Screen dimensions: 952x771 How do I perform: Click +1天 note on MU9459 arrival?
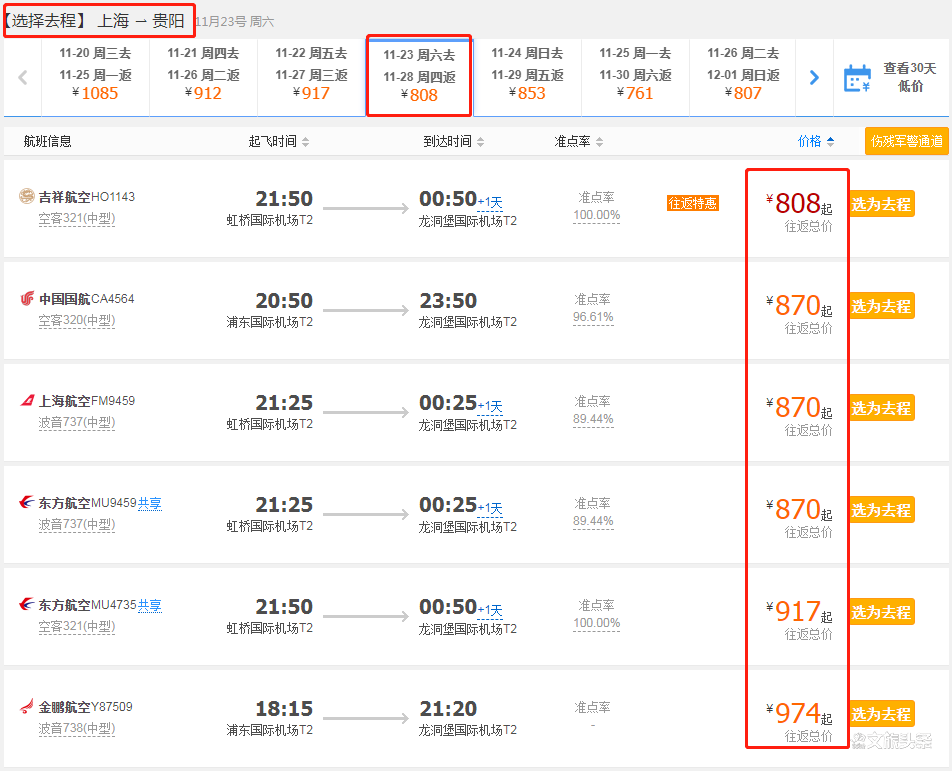click(490, 508)
